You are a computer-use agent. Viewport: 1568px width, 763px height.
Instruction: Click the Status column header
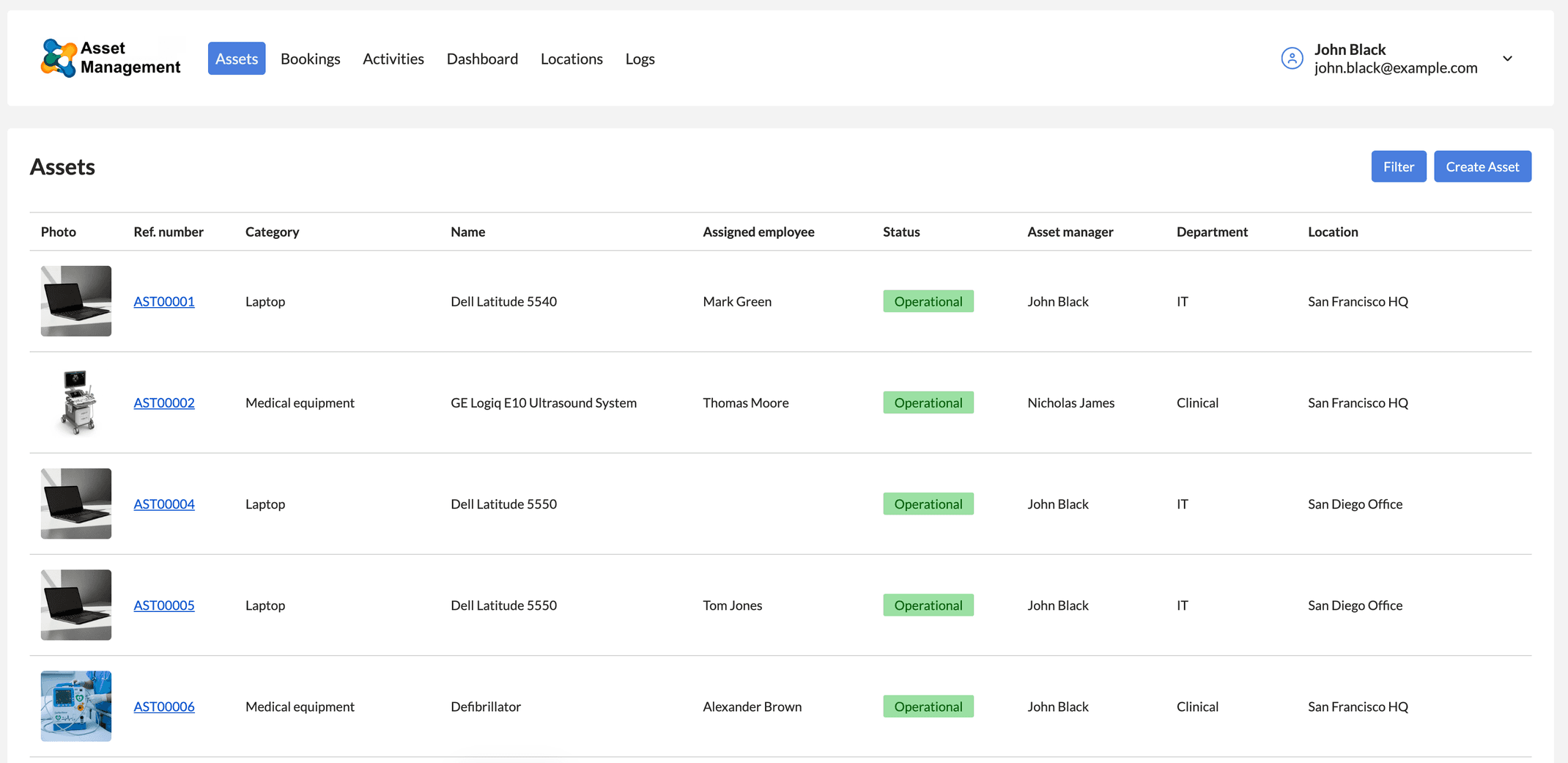(901, 232)
